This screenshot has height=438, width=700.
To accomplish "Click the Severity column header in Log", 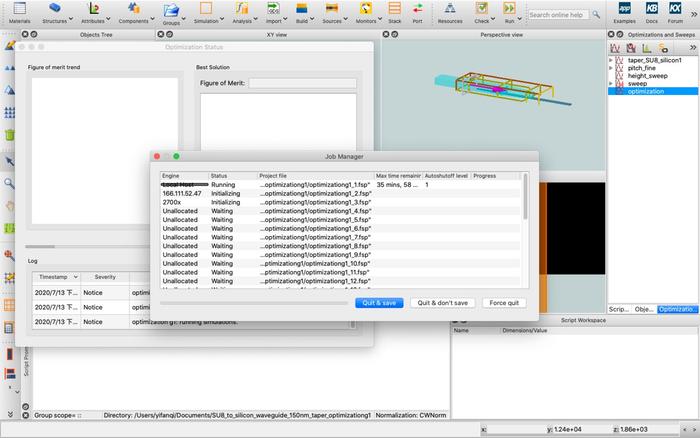I will (x=105, y=277).
